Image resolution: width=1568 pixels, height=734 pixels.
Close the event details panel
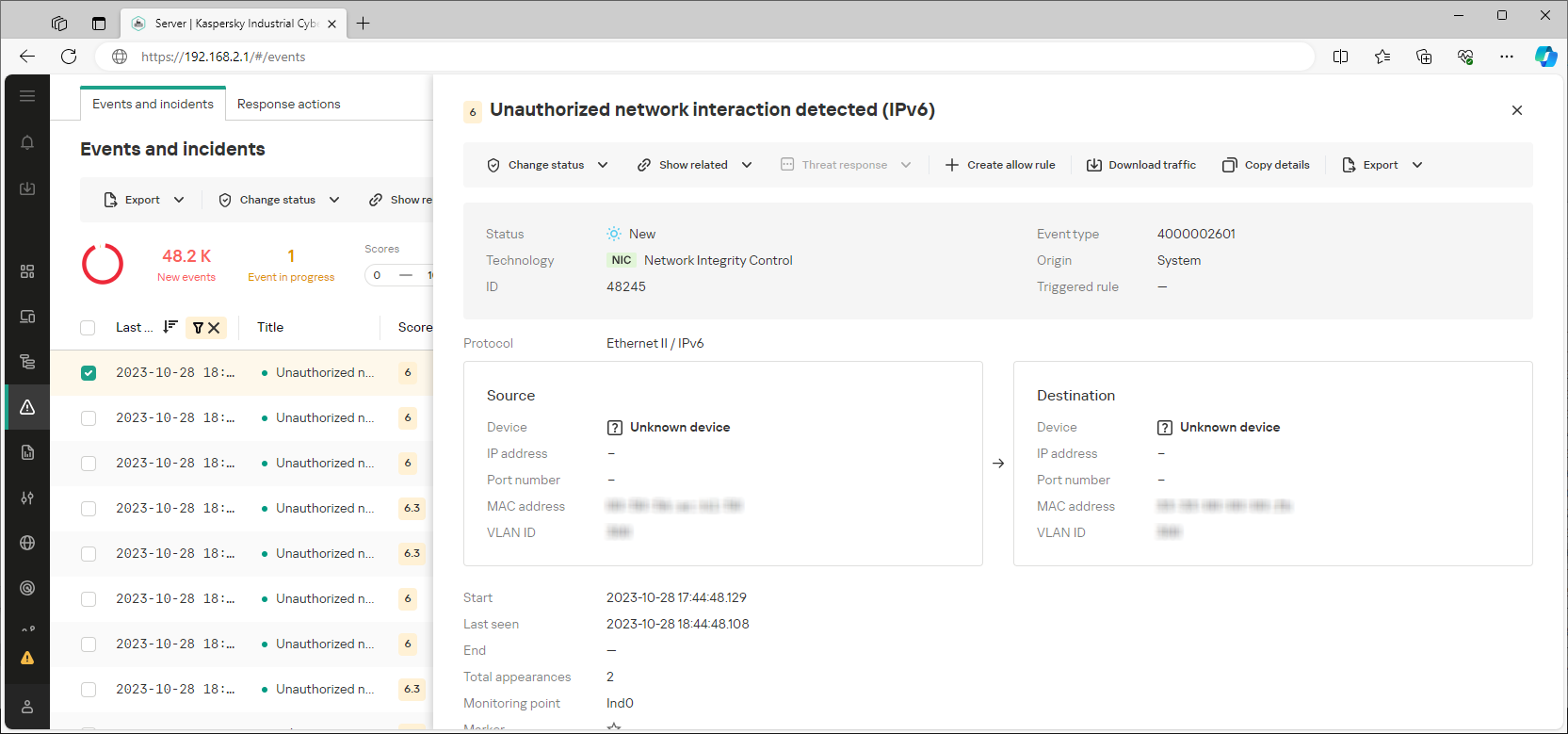[1516, 110]
